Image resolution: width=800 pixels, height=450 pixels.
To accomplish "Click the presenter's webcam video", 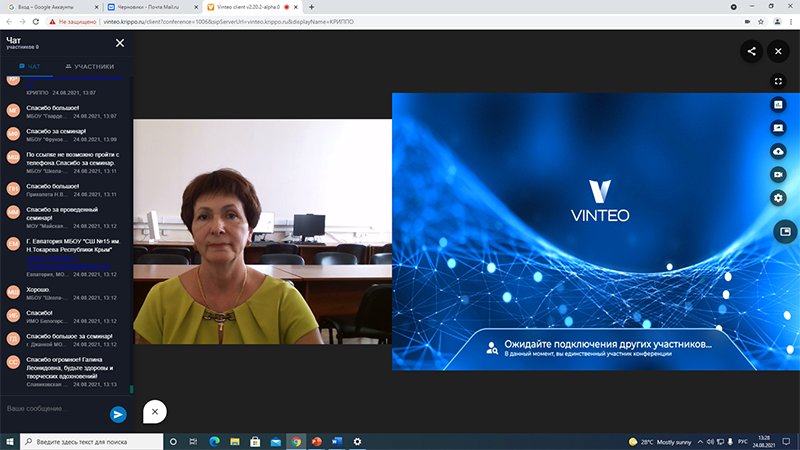I will pyautogui.click(x=262, y=232).
